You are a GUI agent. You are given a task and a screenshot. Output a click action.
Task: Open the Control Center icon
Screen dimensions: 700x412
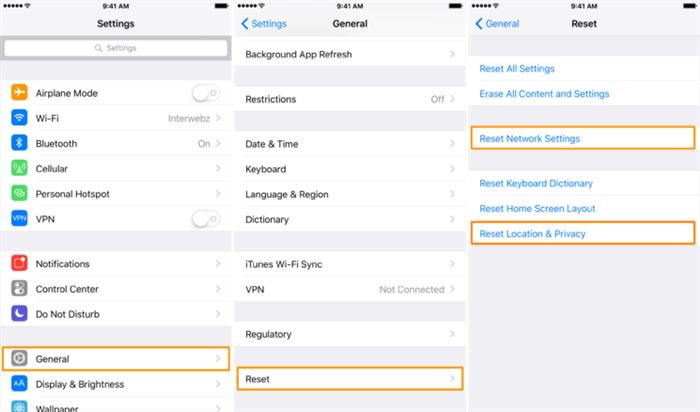click(19, 289)
